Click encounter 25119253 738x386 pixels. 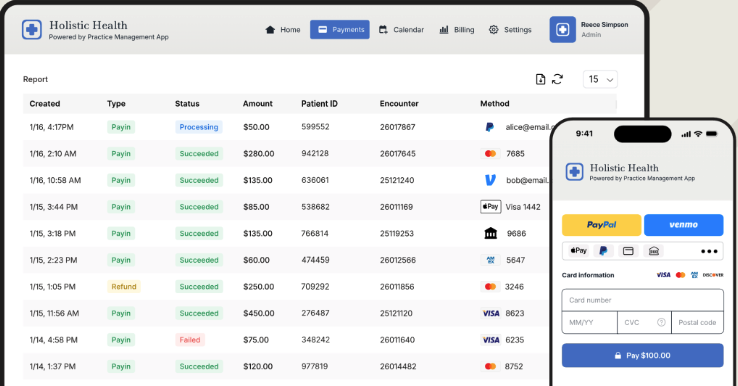(x=397, y=233)
